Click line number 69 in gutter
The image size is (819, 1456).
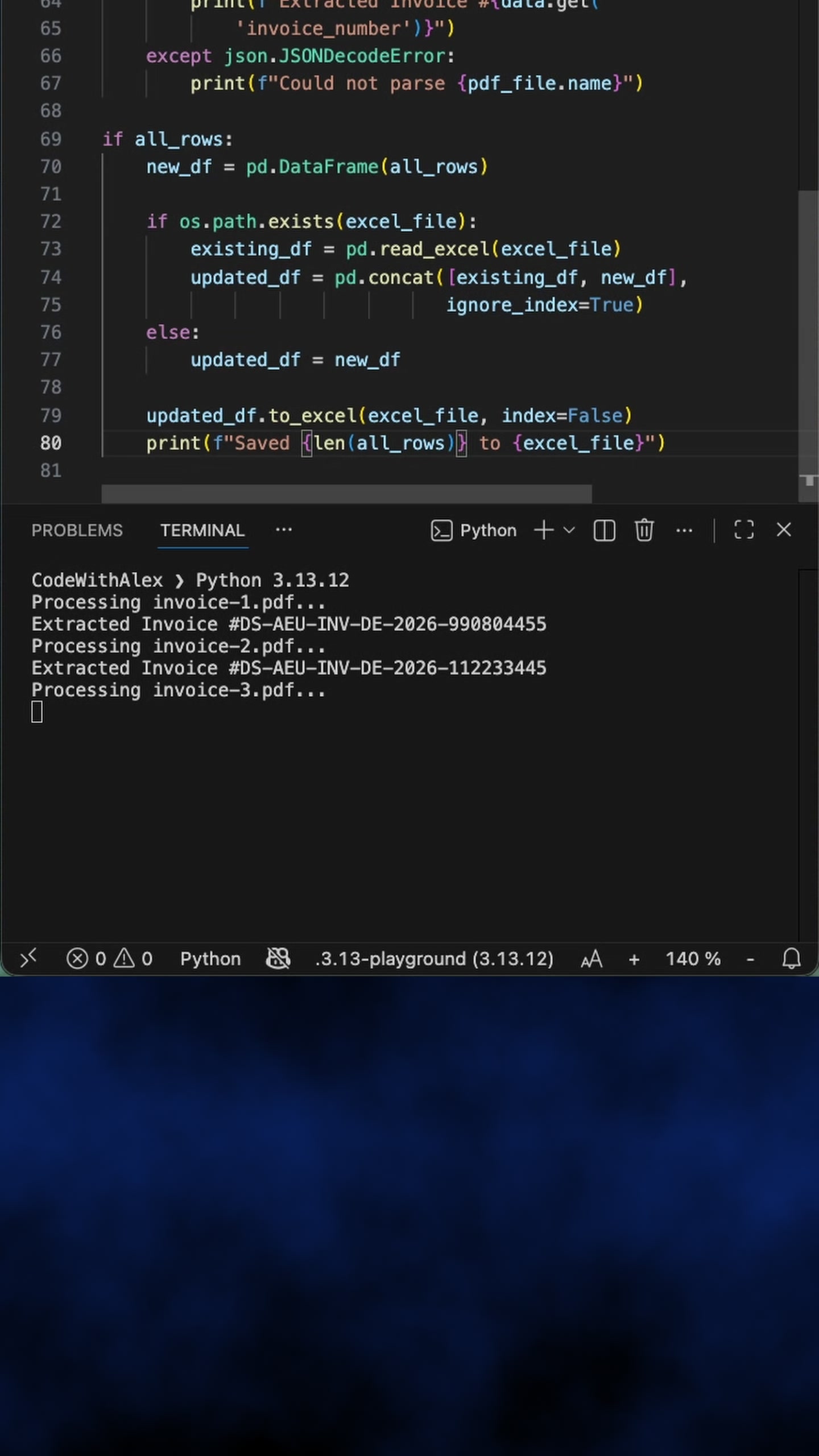point(51,139)
